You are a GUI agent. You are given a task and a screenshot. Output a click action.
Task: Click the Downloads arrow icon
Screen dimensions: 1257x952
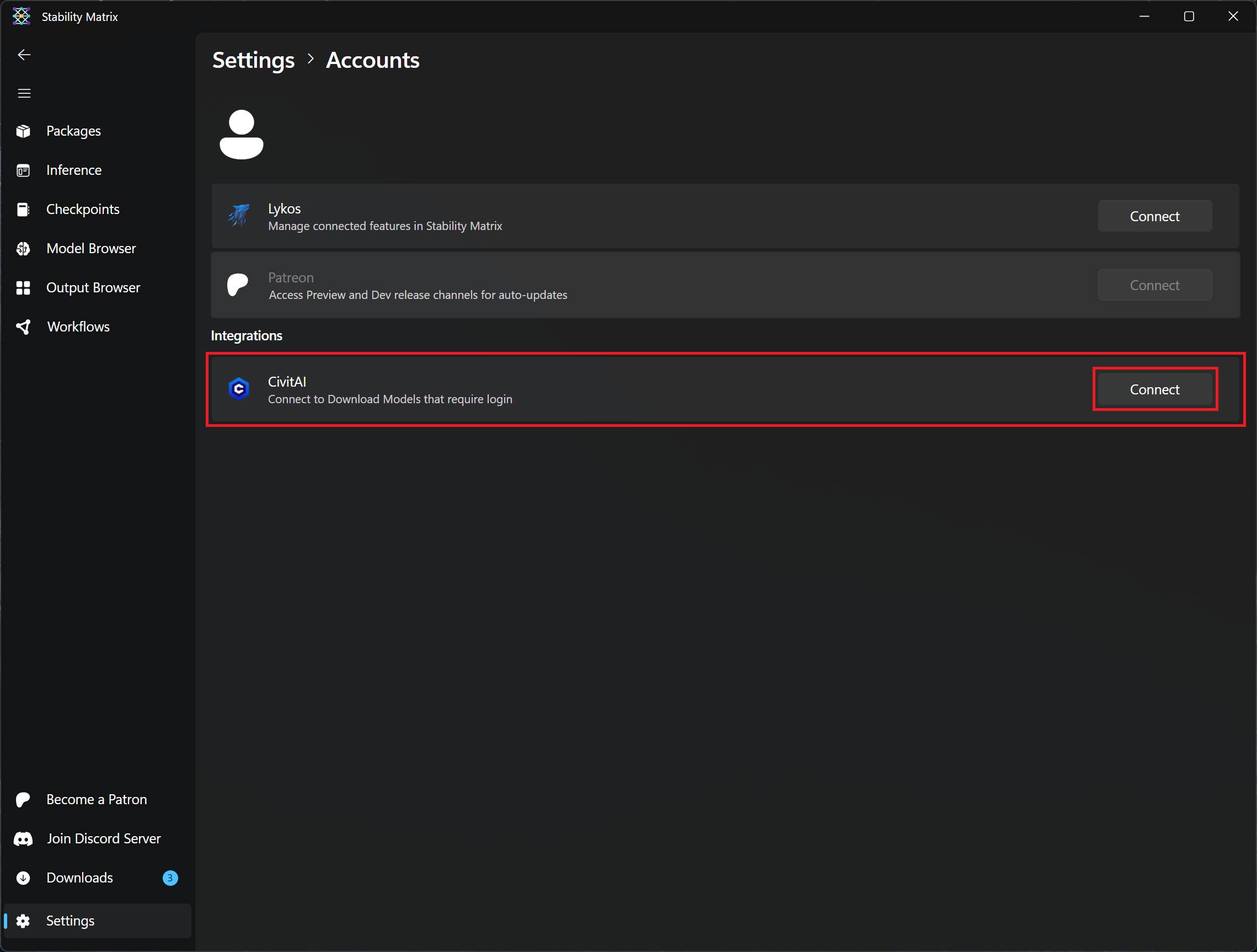click(x=23, y=878)
